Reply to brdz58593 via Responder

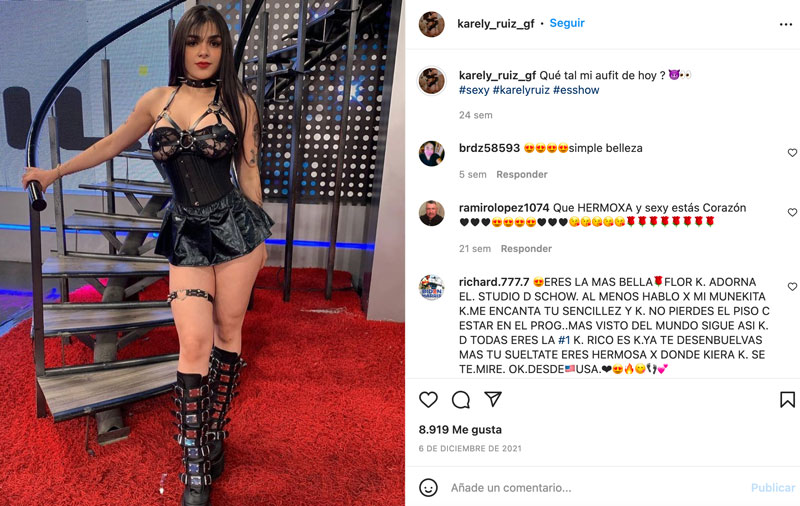pos(521,174)
